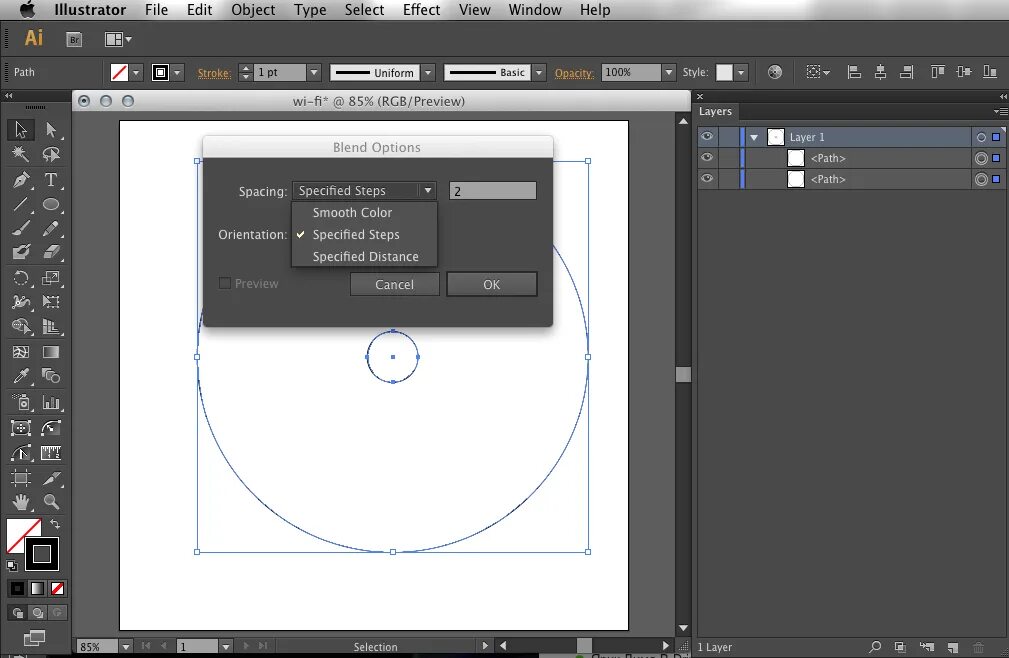Pick the Ellipse tool
The height and width of the screenshot is (658, 1009).
click(51, 205)
